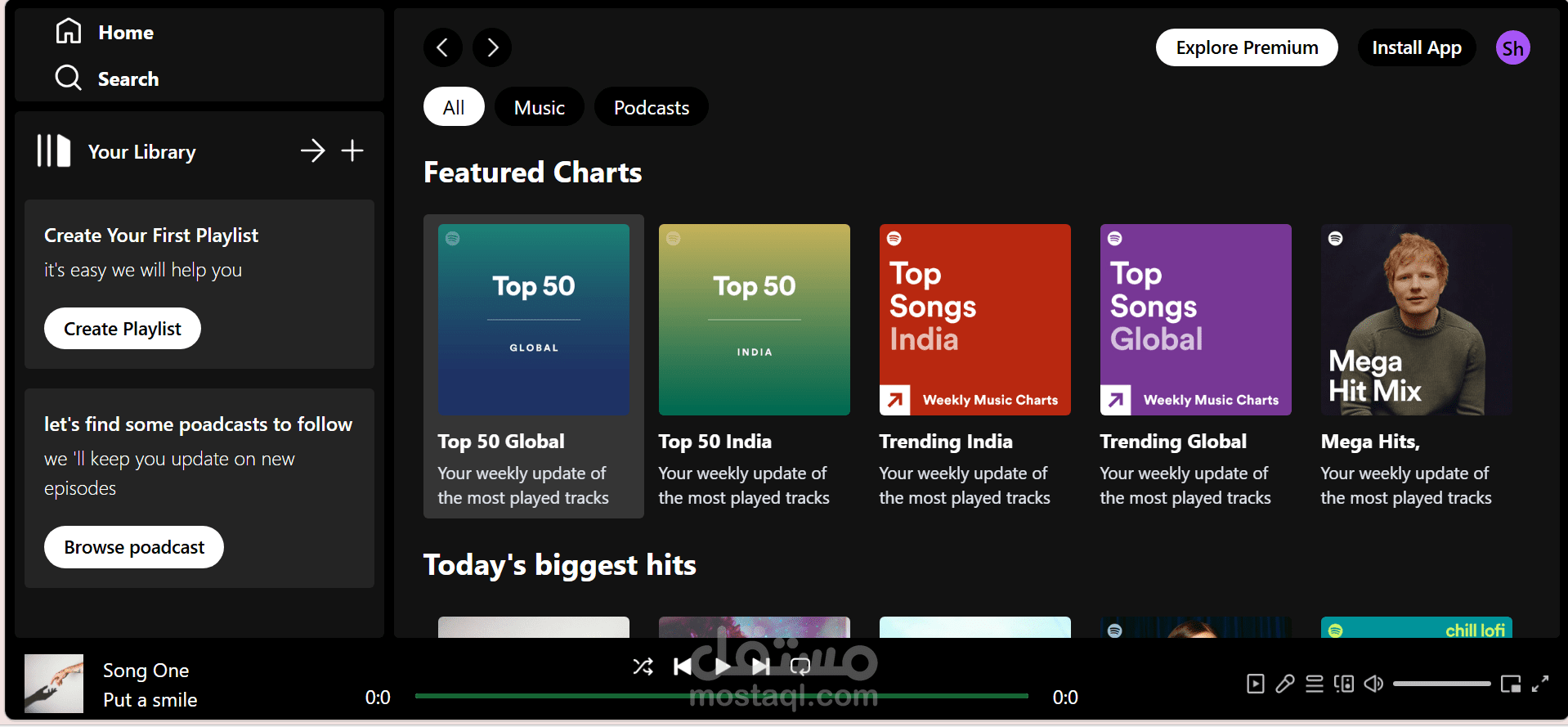Click the Song One album thumbnail
This screenshot has height=727, width=1568.
(54, 684)
